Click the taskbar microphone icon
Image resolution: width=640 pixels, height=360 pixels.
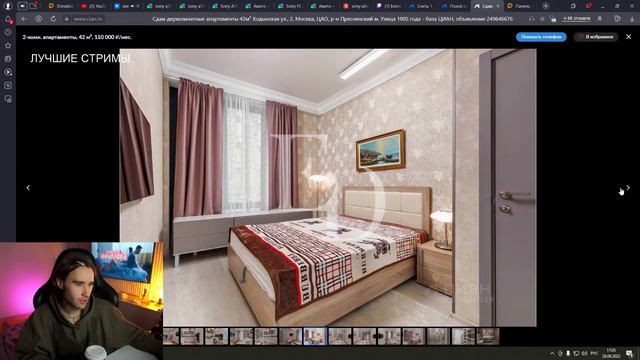(568, 353)
